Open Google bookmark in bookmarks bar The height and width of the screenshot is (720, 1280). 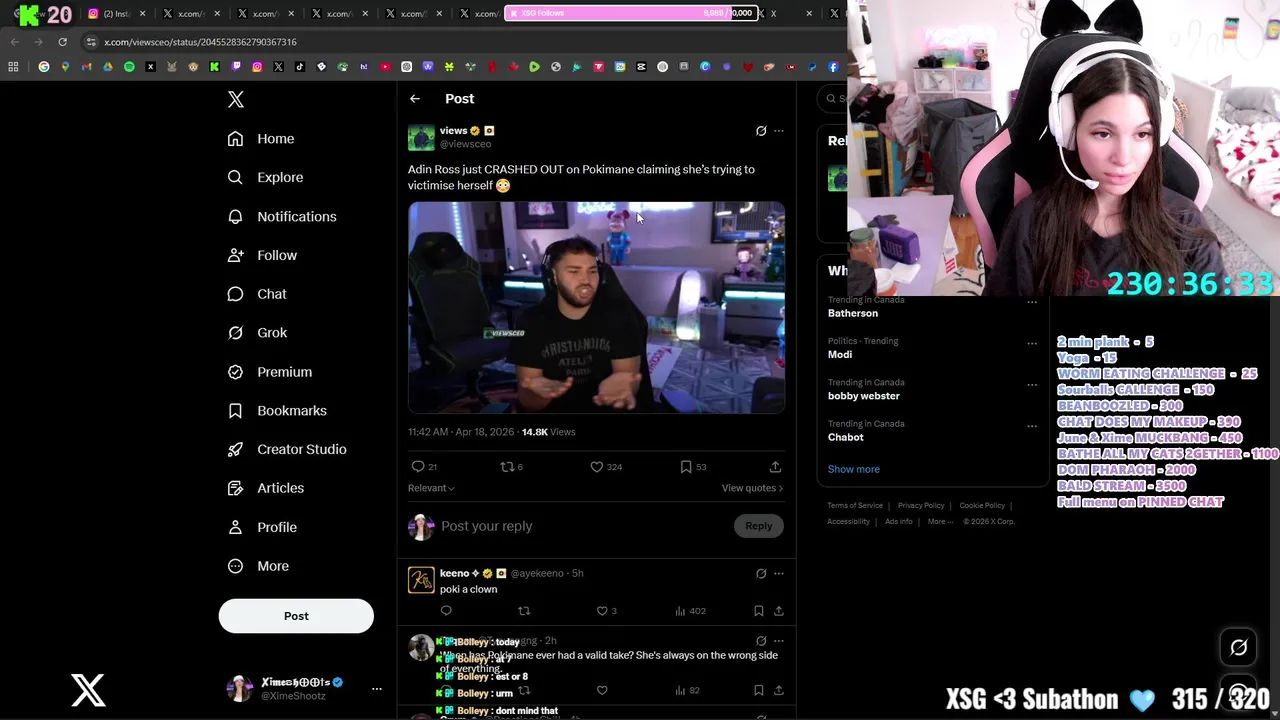(44, 67)
